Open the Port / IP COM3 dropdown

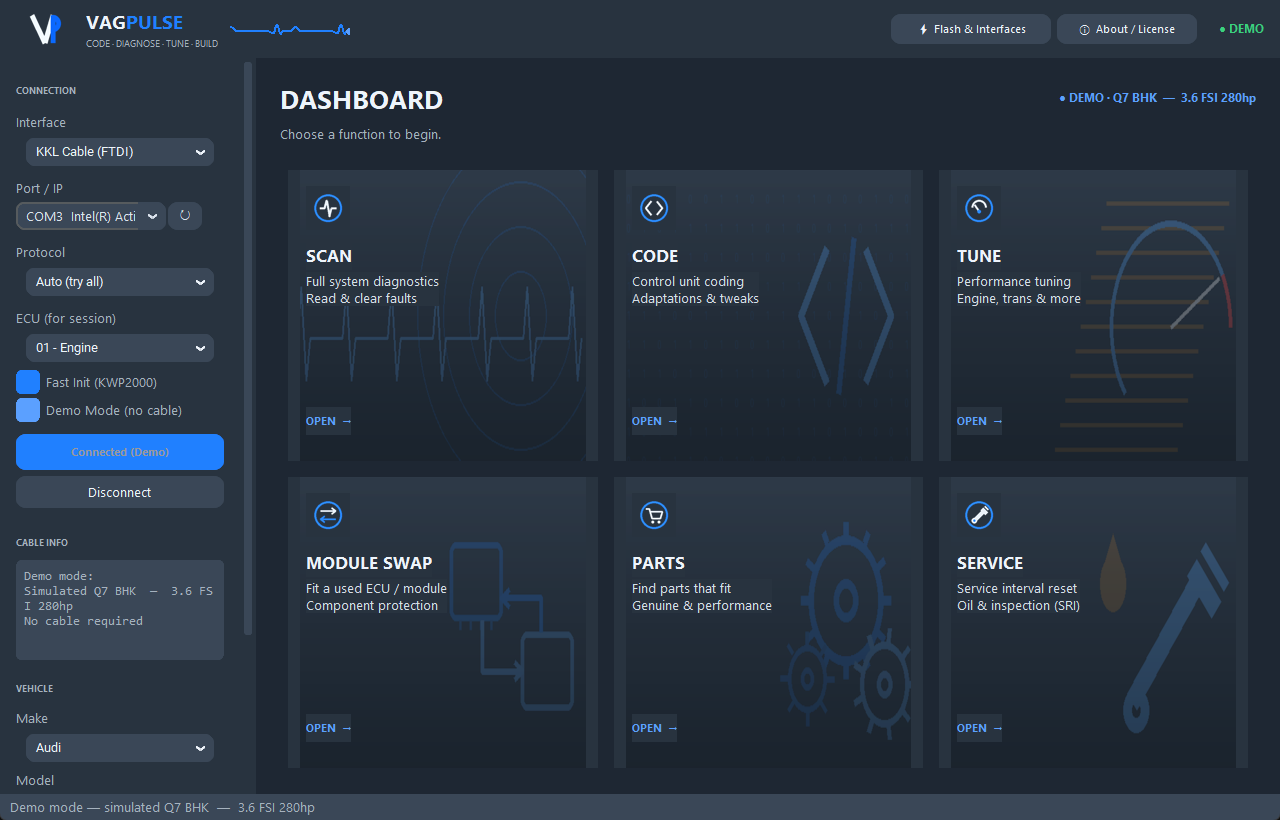91,216
